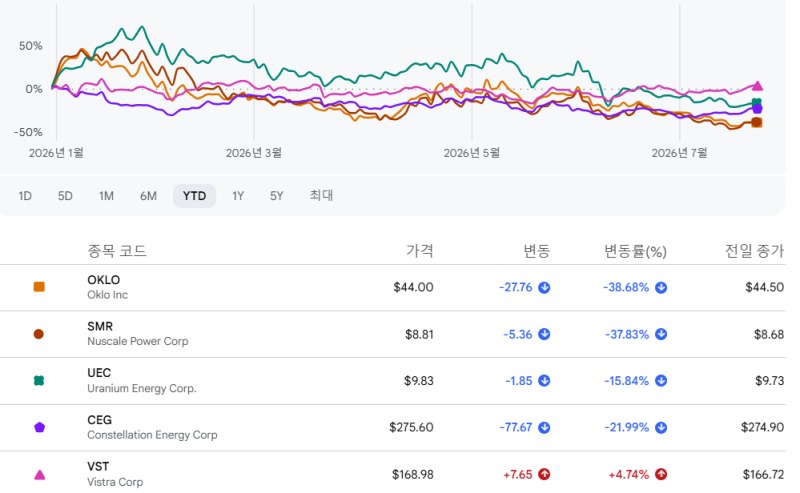Click the -50% y-axis label
This screenshot has width=800, height=493.
28,132
